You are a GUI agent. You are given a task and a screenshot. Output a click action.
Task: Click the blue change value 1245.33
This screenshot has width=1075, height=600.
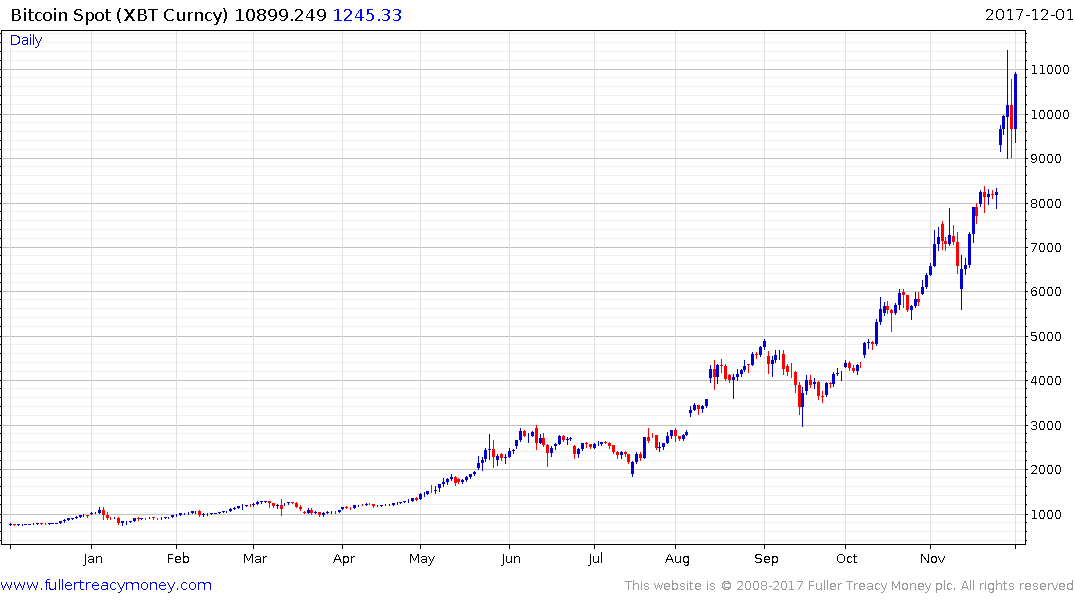click(367, 15)
